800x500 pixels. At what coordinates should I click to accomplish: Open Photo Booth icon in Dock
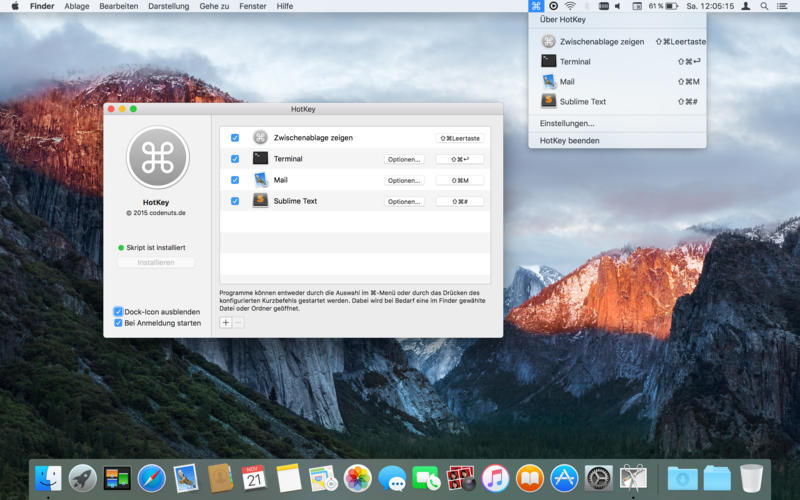(x=461, y=479)
